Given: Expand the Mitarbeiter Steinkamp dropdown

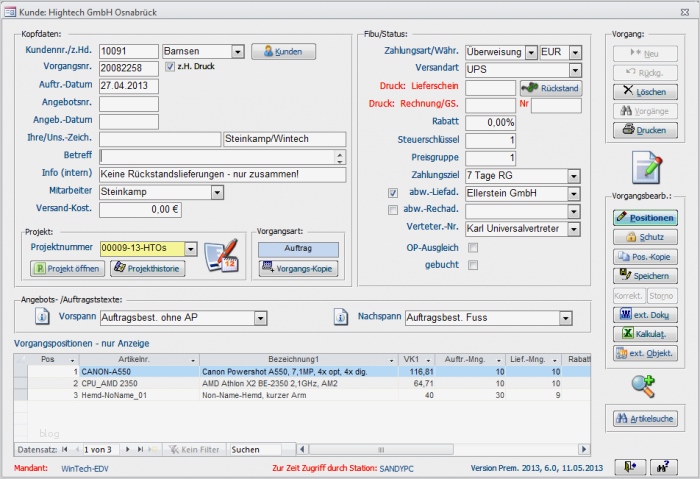Looking at the screenshot, I should pos(216,192).
